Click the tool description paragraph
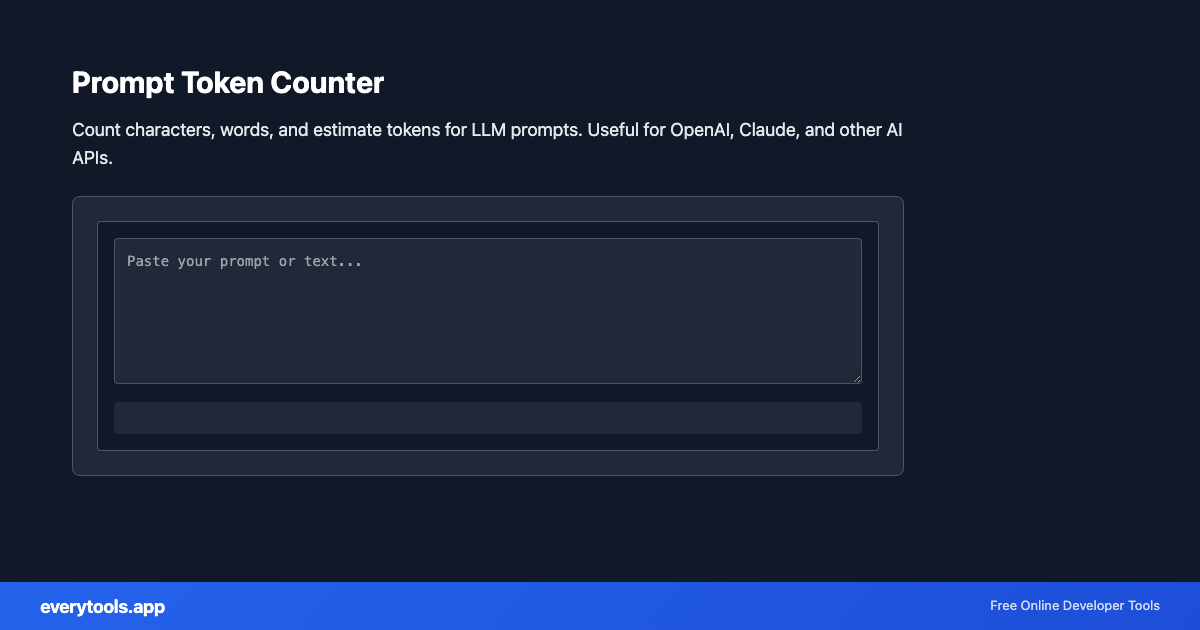 point(487,143)
